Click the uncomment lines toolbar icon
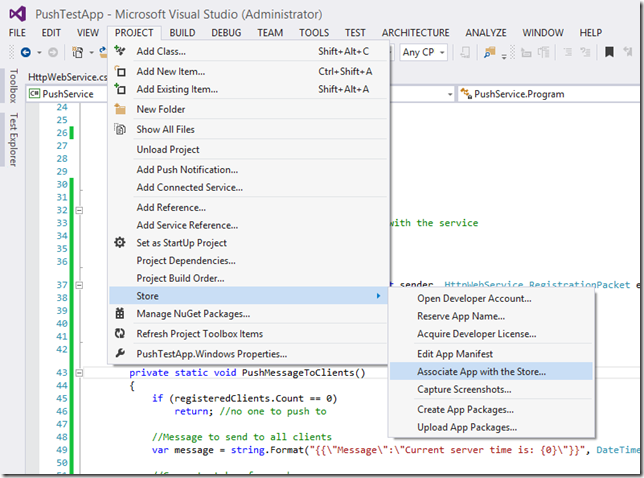Screen dimensions: 644x478 pyautogui.click(x=585, y=52)
